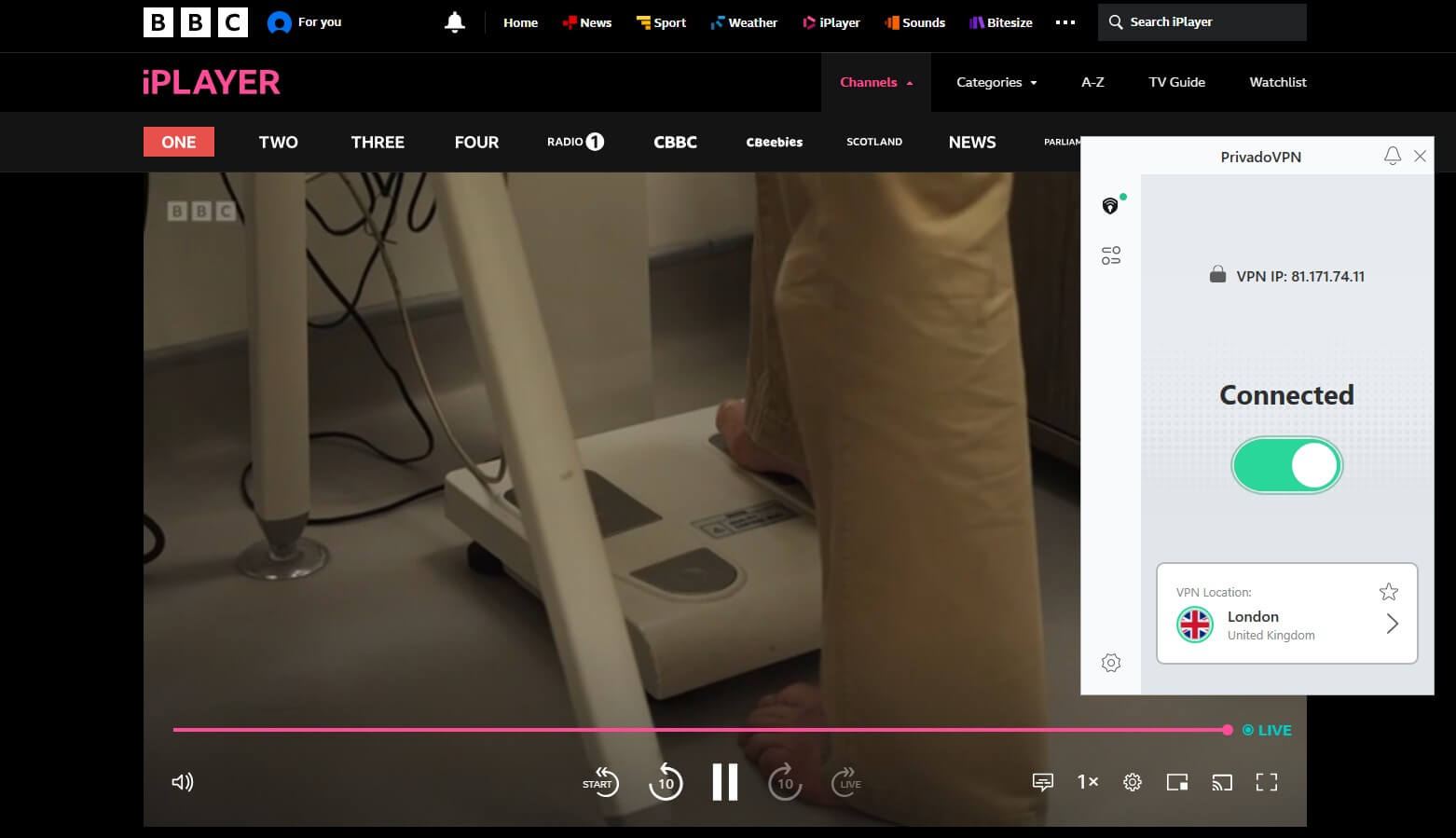Screen dimensions: 1456x838
Task: Switch to BBC TWO channel
Action: tap(279, 142)
